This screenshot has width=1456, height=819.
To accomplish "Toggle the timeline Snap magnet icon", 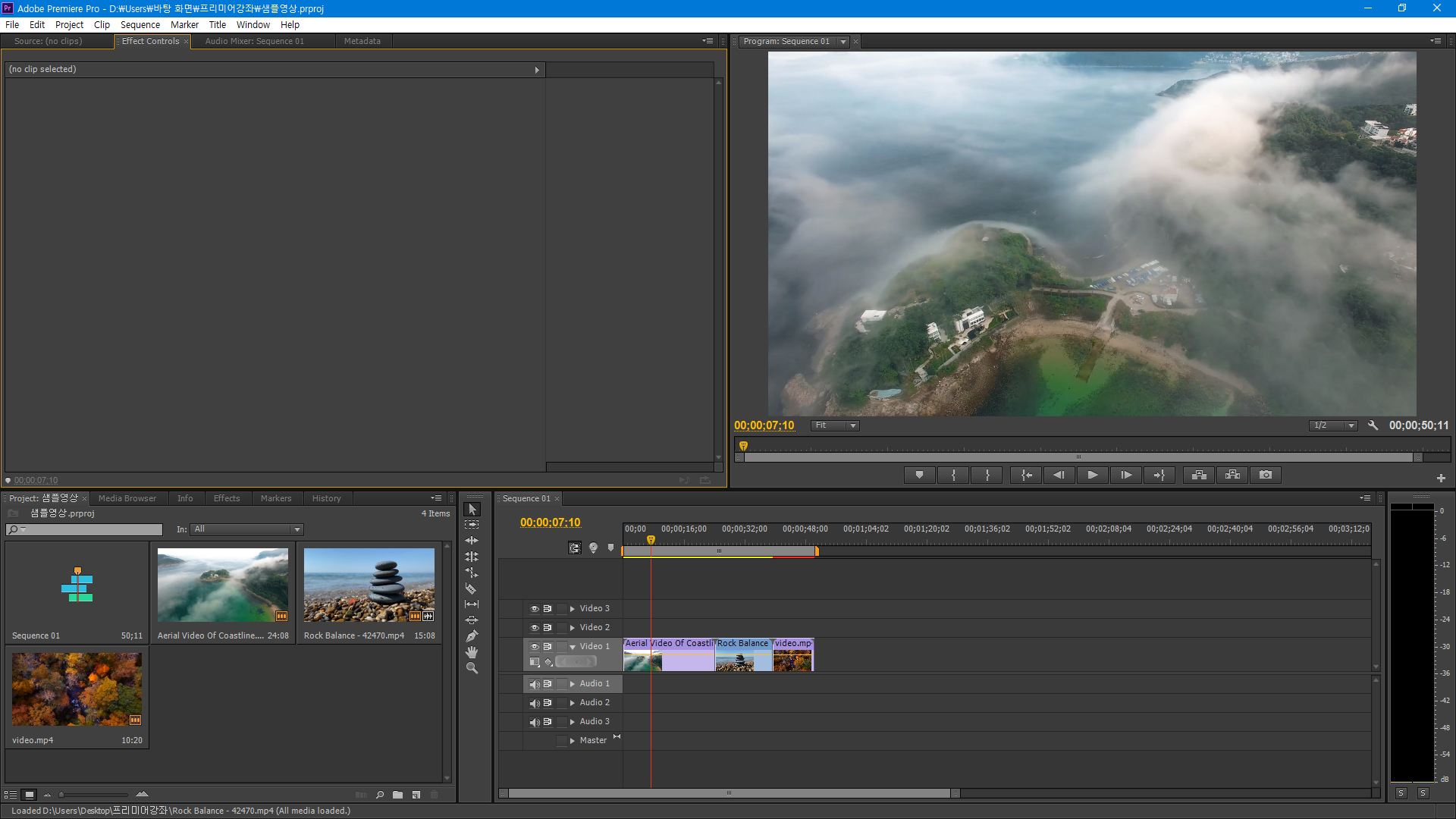I will click(x=575, y=548).
